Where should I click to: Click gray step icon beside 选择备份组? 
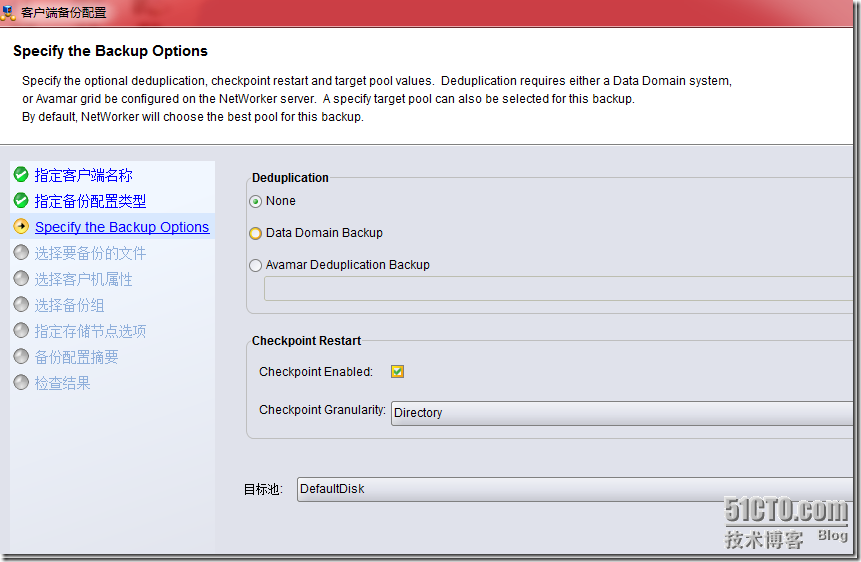(x=21, y=304)
